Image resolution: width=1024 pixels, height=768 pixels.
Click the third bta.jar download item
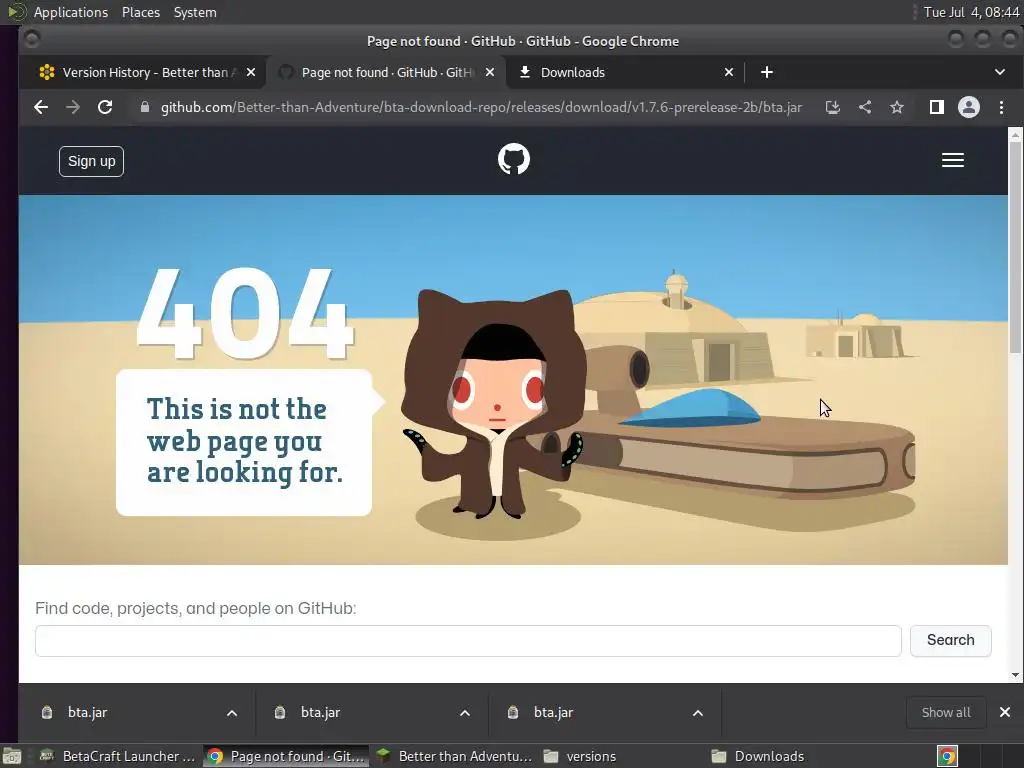click(588, 712)
